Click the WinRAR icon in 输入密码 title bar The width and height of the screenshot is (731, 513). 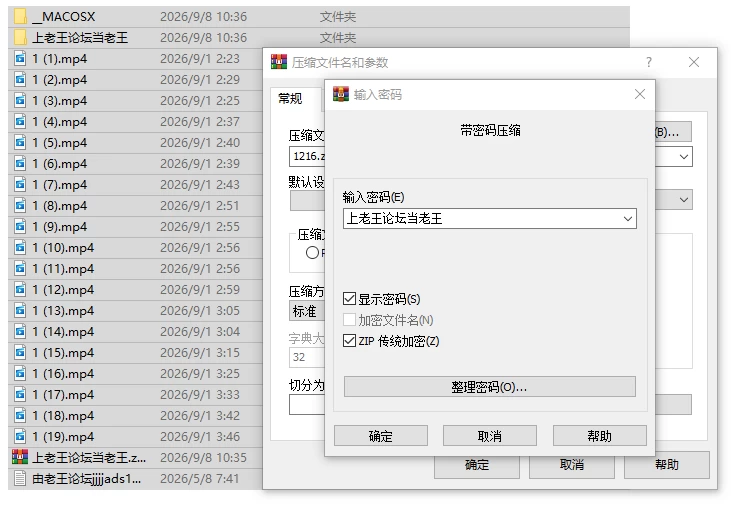[x=341, y=94]
